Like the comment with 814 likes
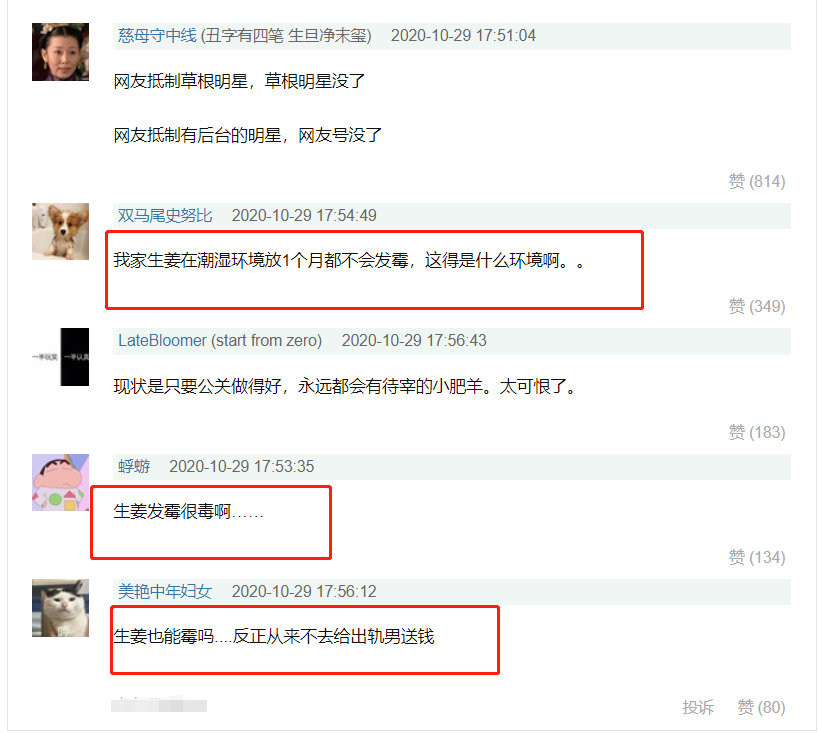 point(757,181)
